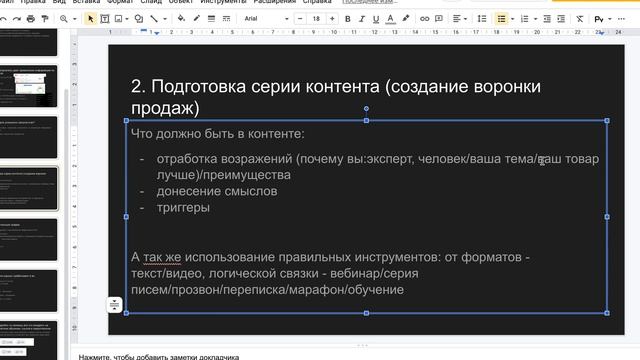The height and width of the screenshot is (360, 640).
Task: Add a comment to the slide
Action: pos(439,19)
